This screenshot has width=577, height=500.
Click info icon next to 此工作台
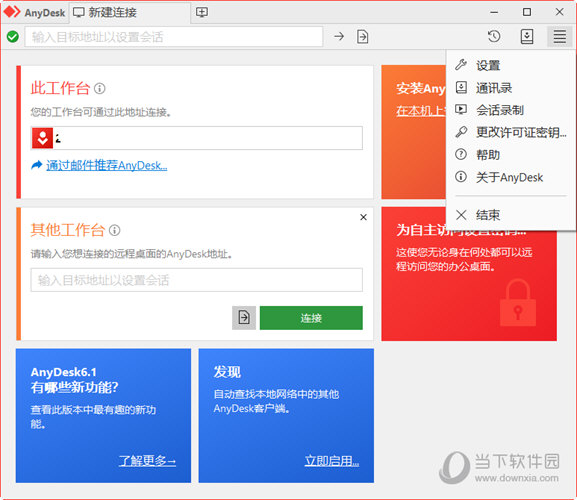click(x=99, y=88)
